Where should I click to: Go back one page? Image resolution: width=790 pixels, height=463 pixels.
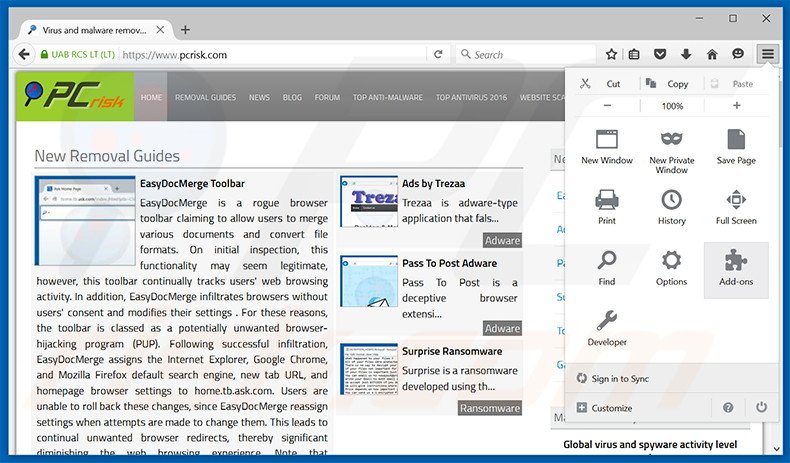click(x=24, y=54)
